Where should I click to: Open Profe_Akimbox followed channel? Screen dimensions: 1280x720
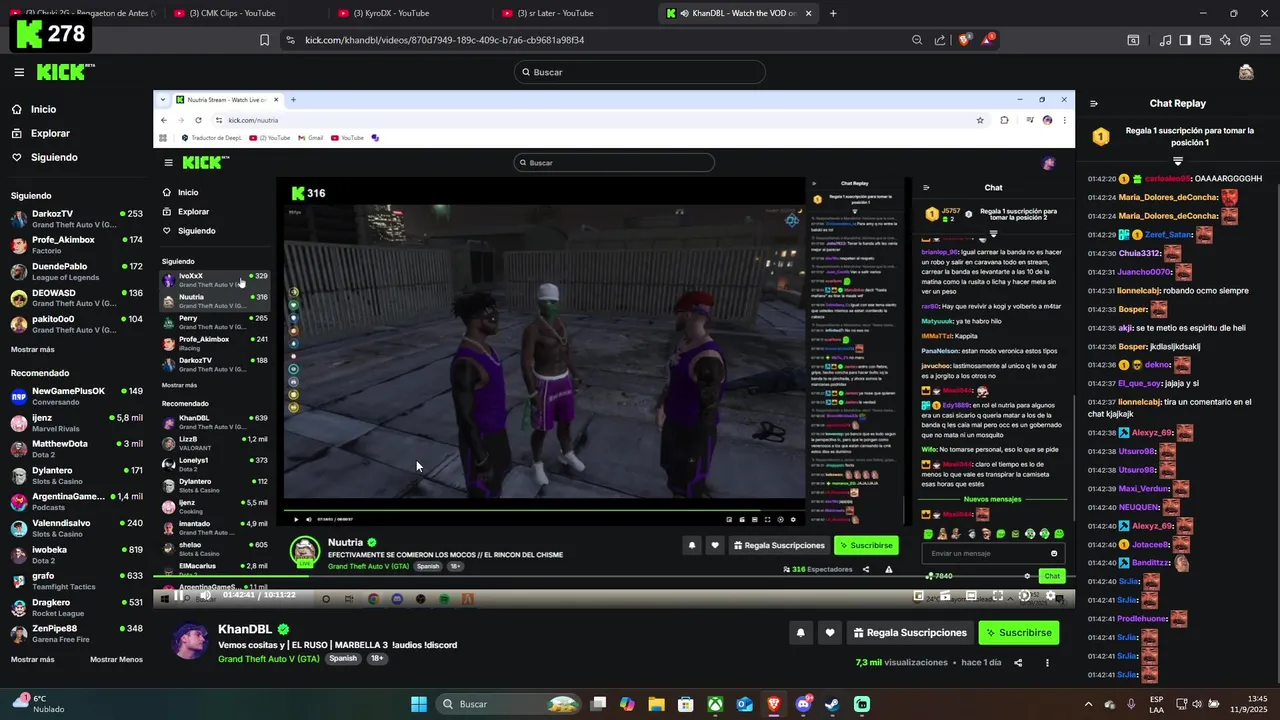(x=77, y=245)
